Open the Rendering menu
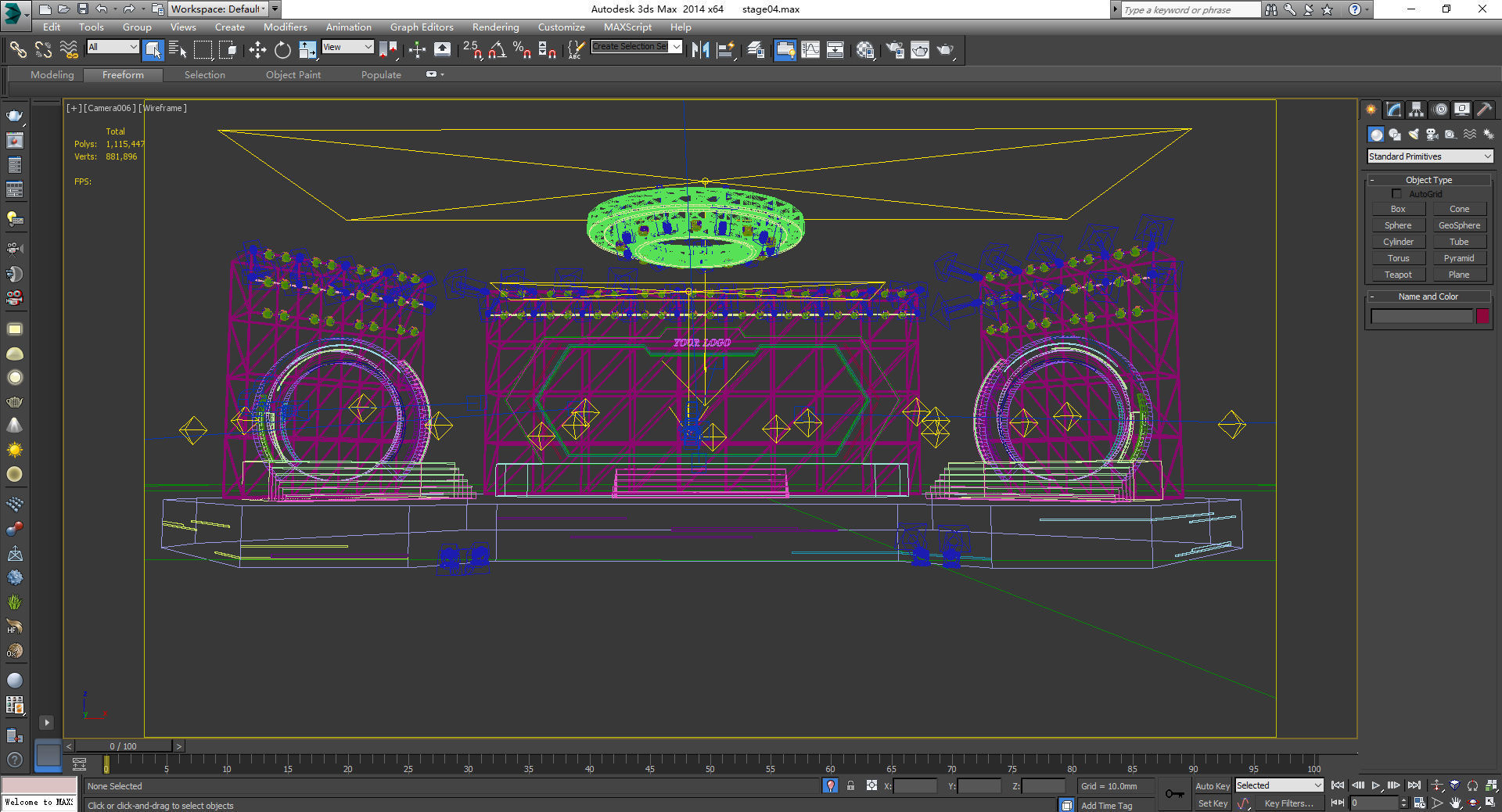This screenshot has height=812, width=1502. coord(495,27)
